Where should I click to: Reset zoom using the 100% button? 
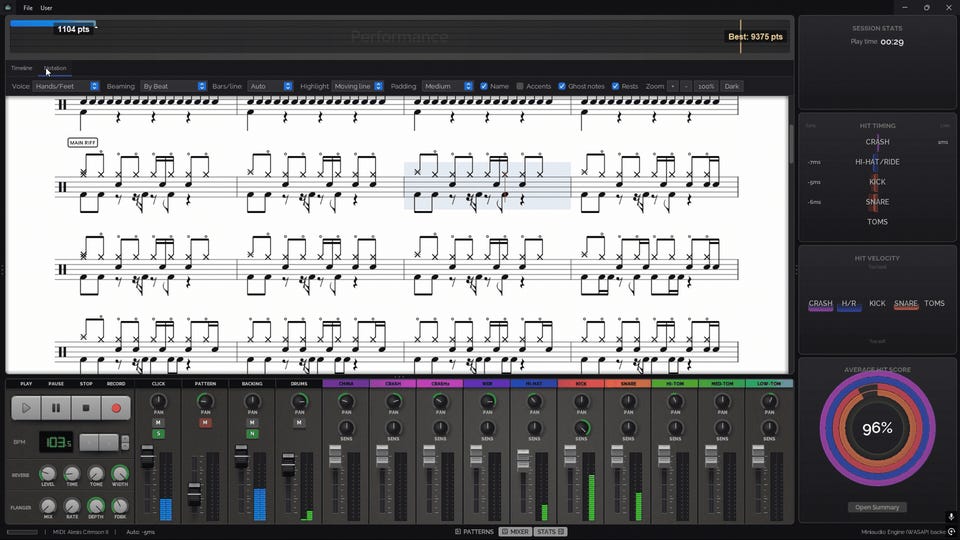click(706, 86)
